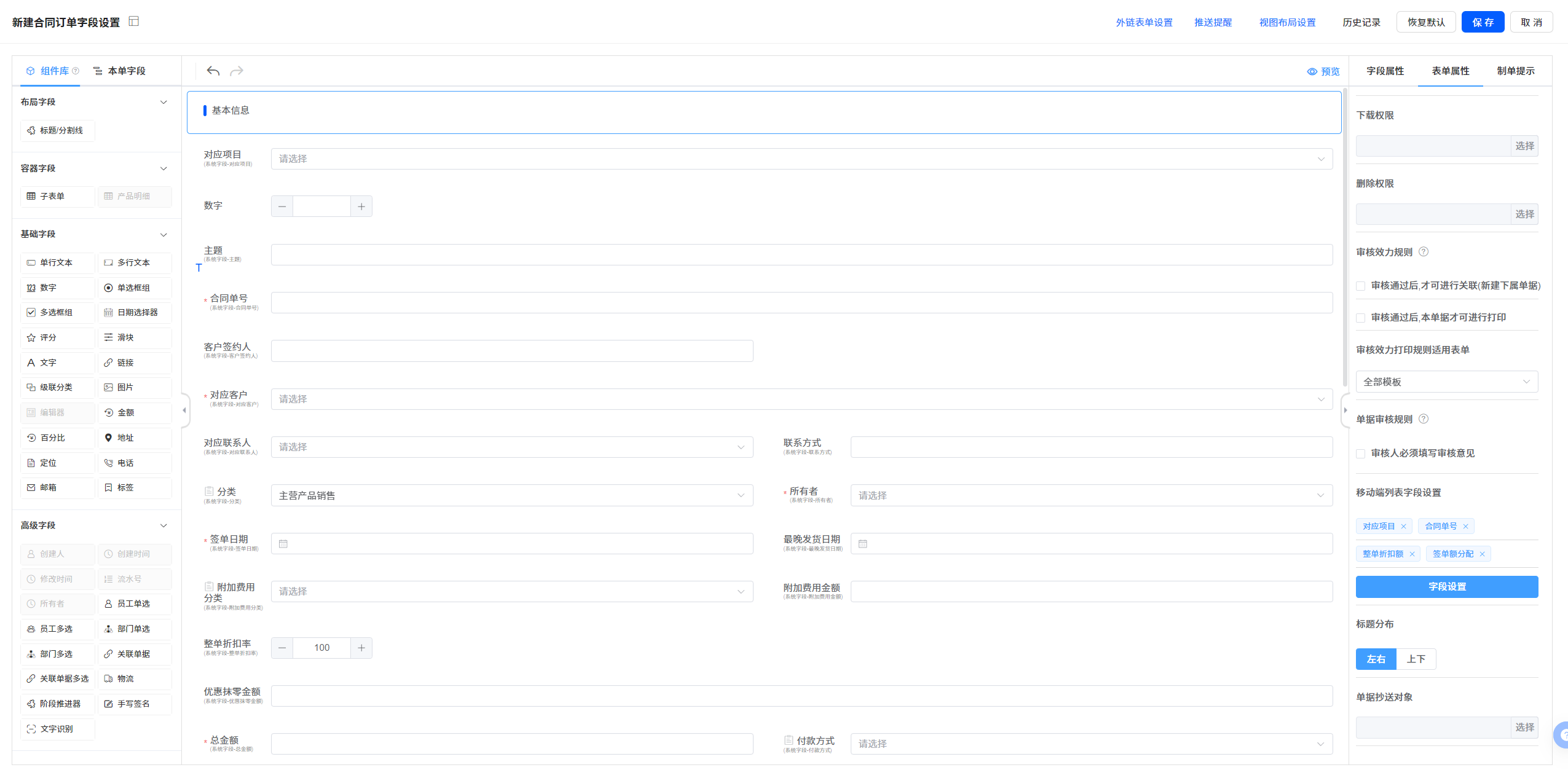Click help icon next to 审核效力规则
Screen dimensions: 1568x778
click(1424, 252)
